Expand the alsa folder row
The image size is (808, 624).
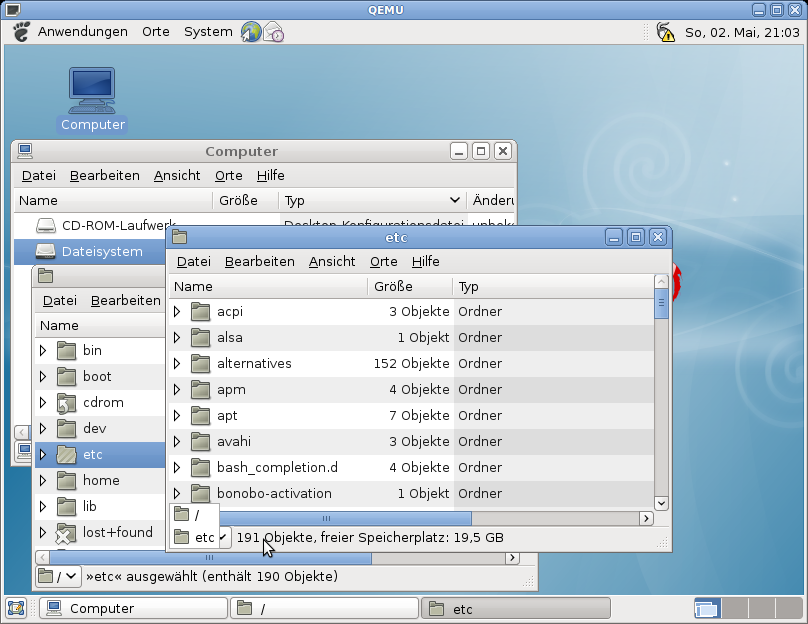[x=177, y=338]
